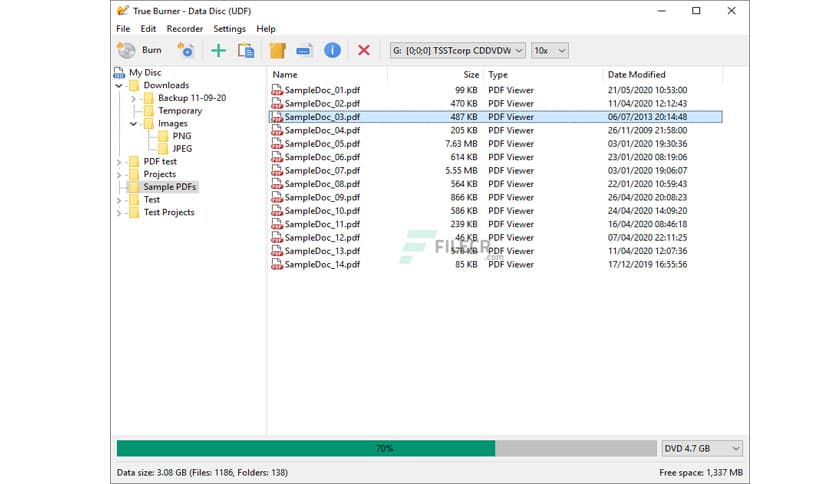
Task: Expand the PDF test folder
Action: (120, 162)
